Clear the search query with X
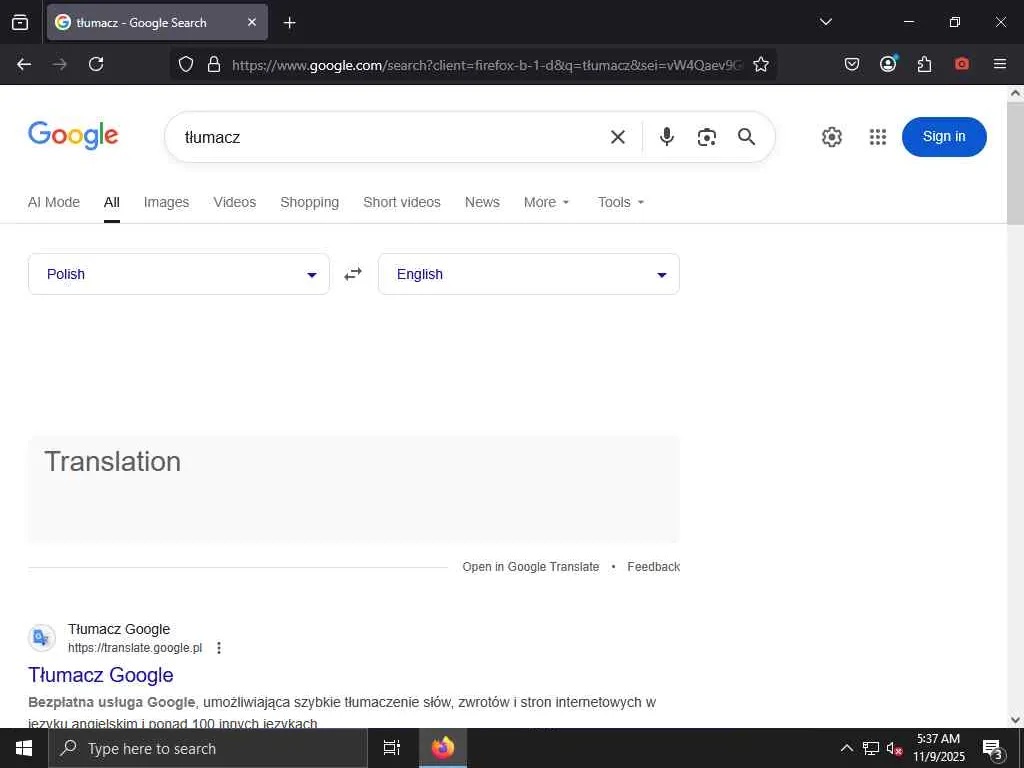This screenshot has height=768, width=1024. pos(618,137)
